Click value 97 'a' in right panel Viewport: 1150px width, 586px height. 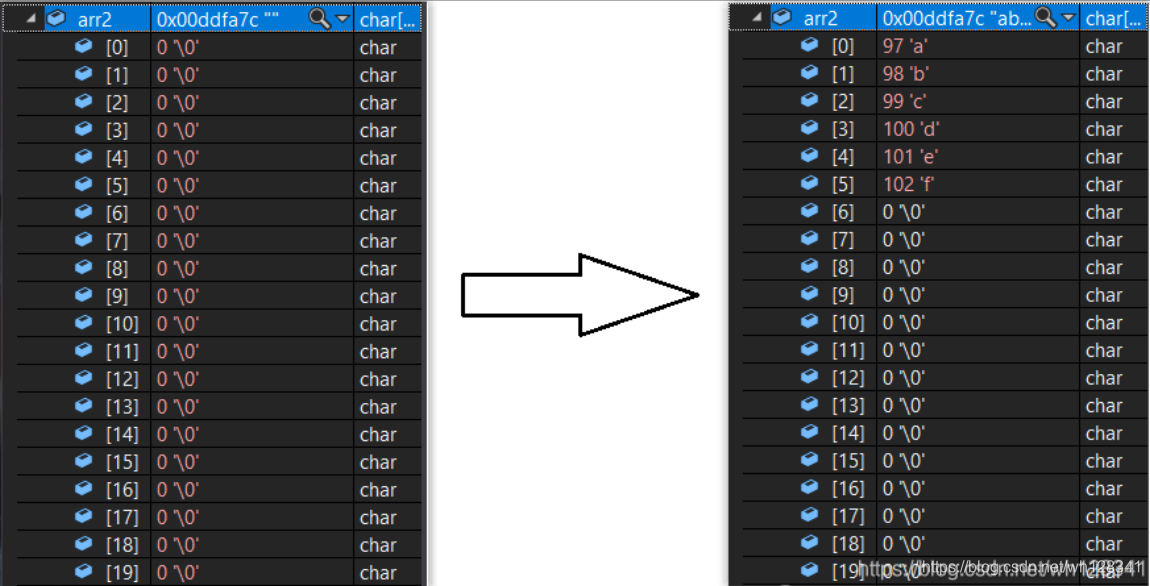[x=905, y=46]
